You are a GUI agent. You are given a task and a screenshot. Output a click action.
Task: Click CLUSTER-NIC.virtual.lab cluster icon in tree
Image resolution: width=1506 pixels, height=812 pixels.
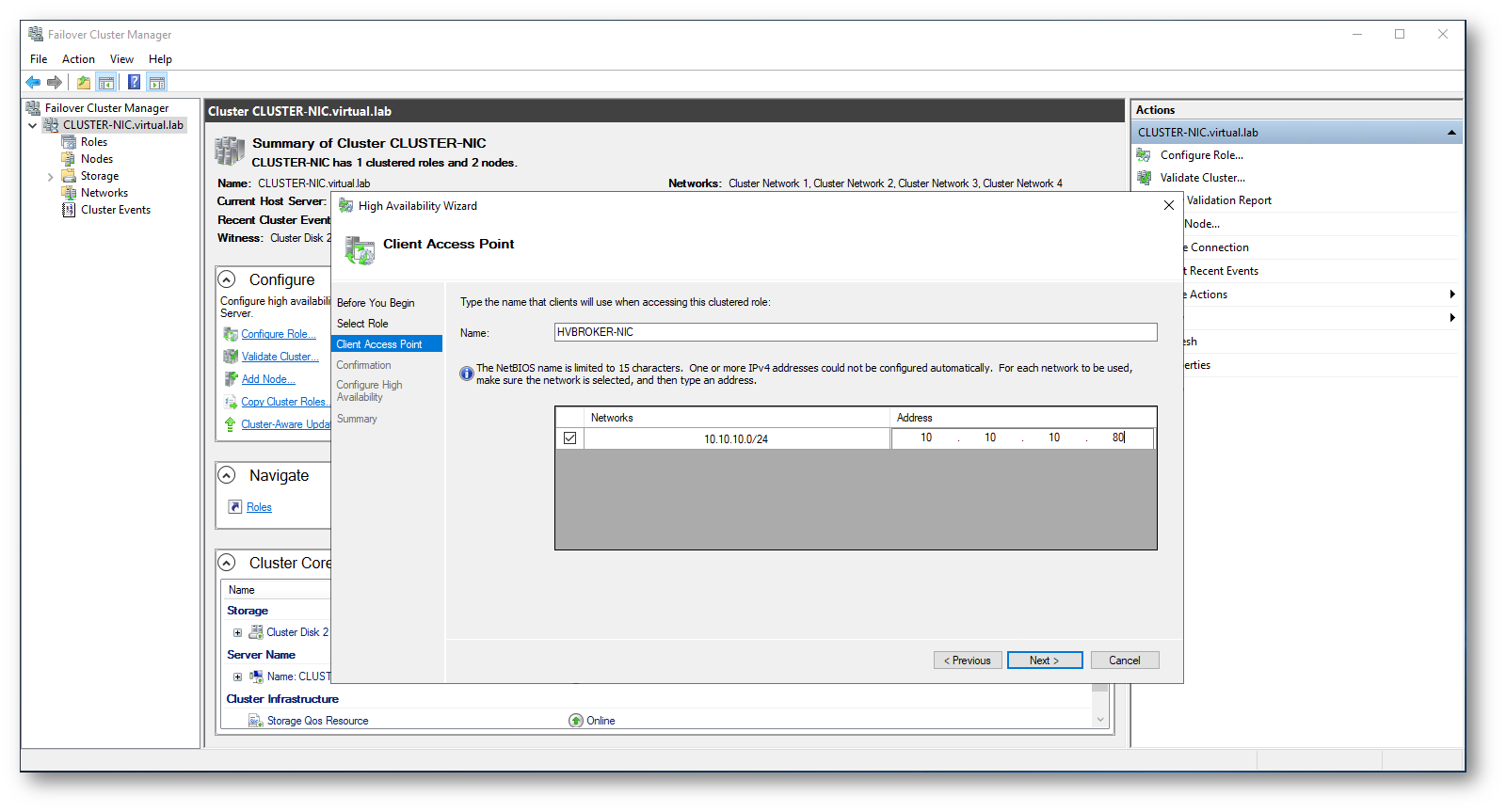(x=51, y=125)
